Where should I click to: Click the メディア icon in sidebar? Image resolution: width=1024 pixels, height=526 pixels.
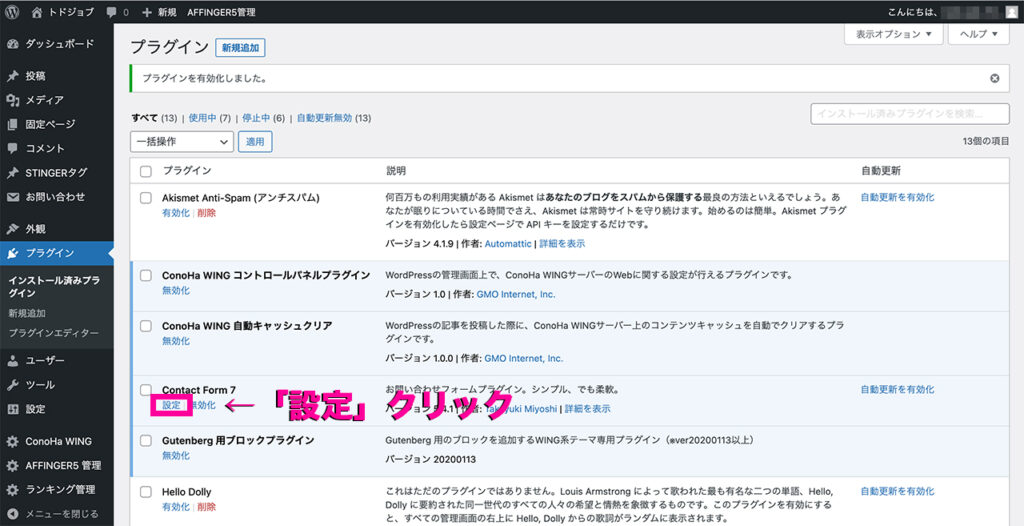12,100
